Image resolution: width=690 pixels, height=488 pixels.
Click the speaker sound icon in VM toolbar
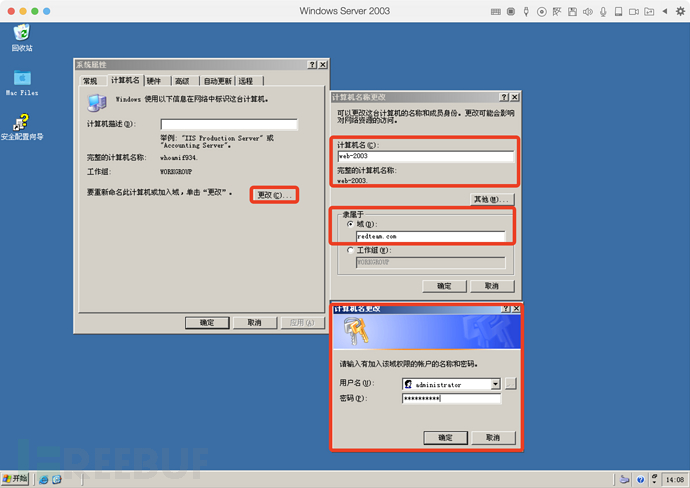[587, 12]
